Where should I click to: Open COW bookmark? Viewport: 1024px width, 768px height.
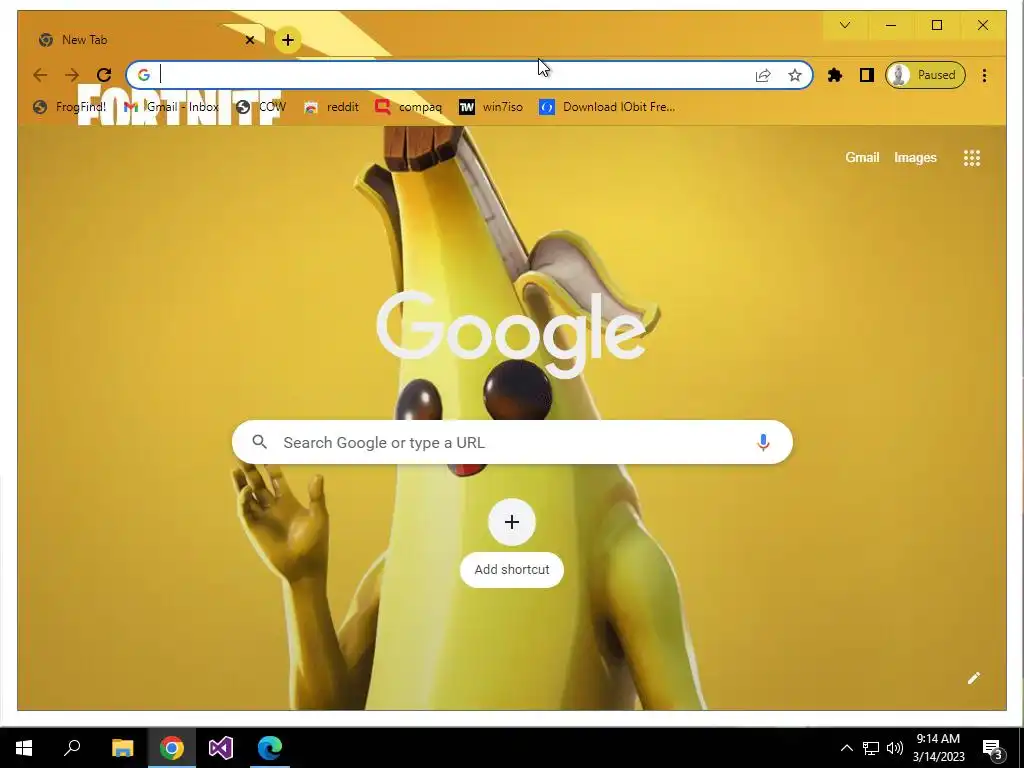click(261, 107)
